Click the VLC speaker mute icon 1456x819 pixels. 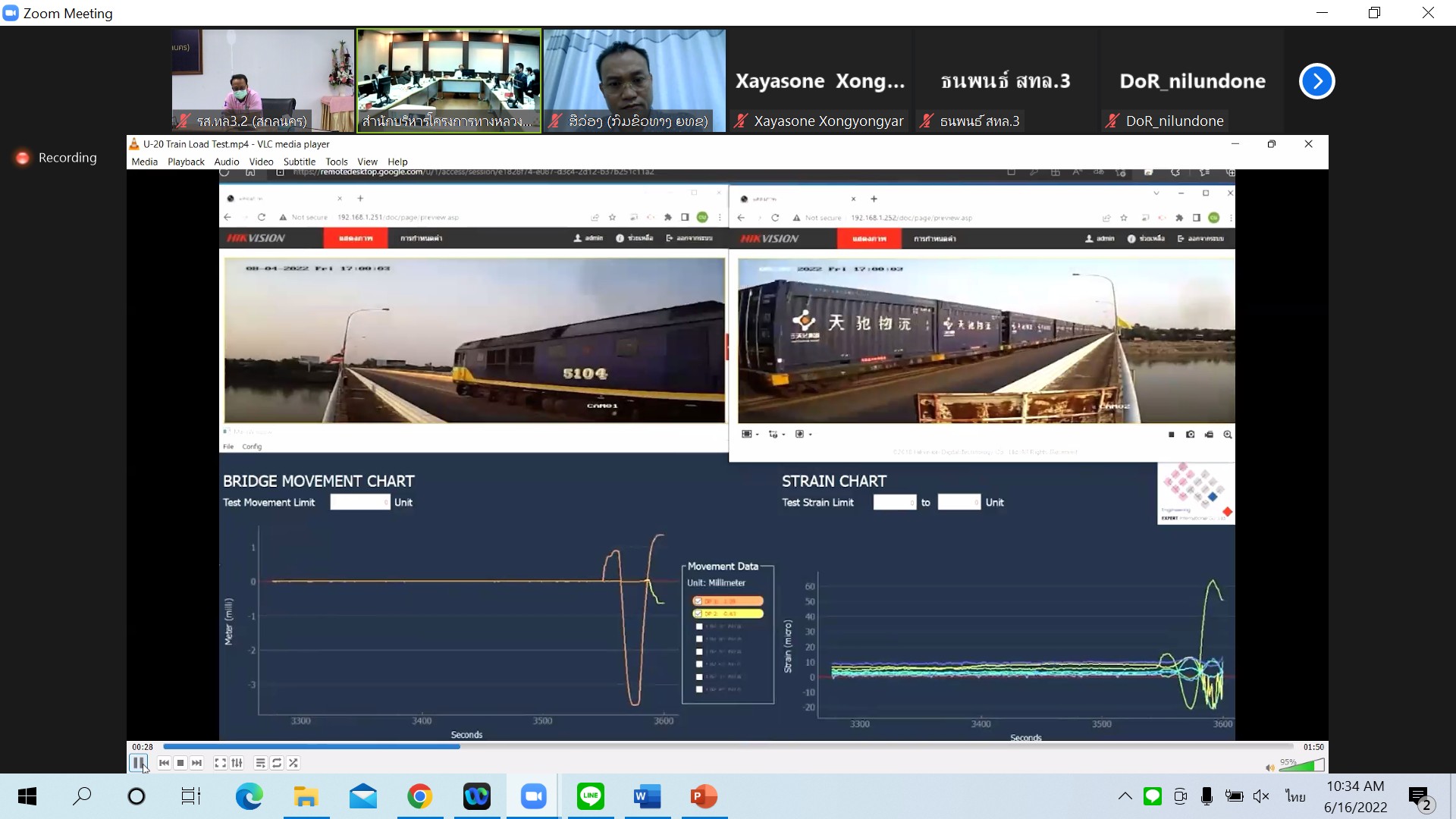click(1269, 767)
